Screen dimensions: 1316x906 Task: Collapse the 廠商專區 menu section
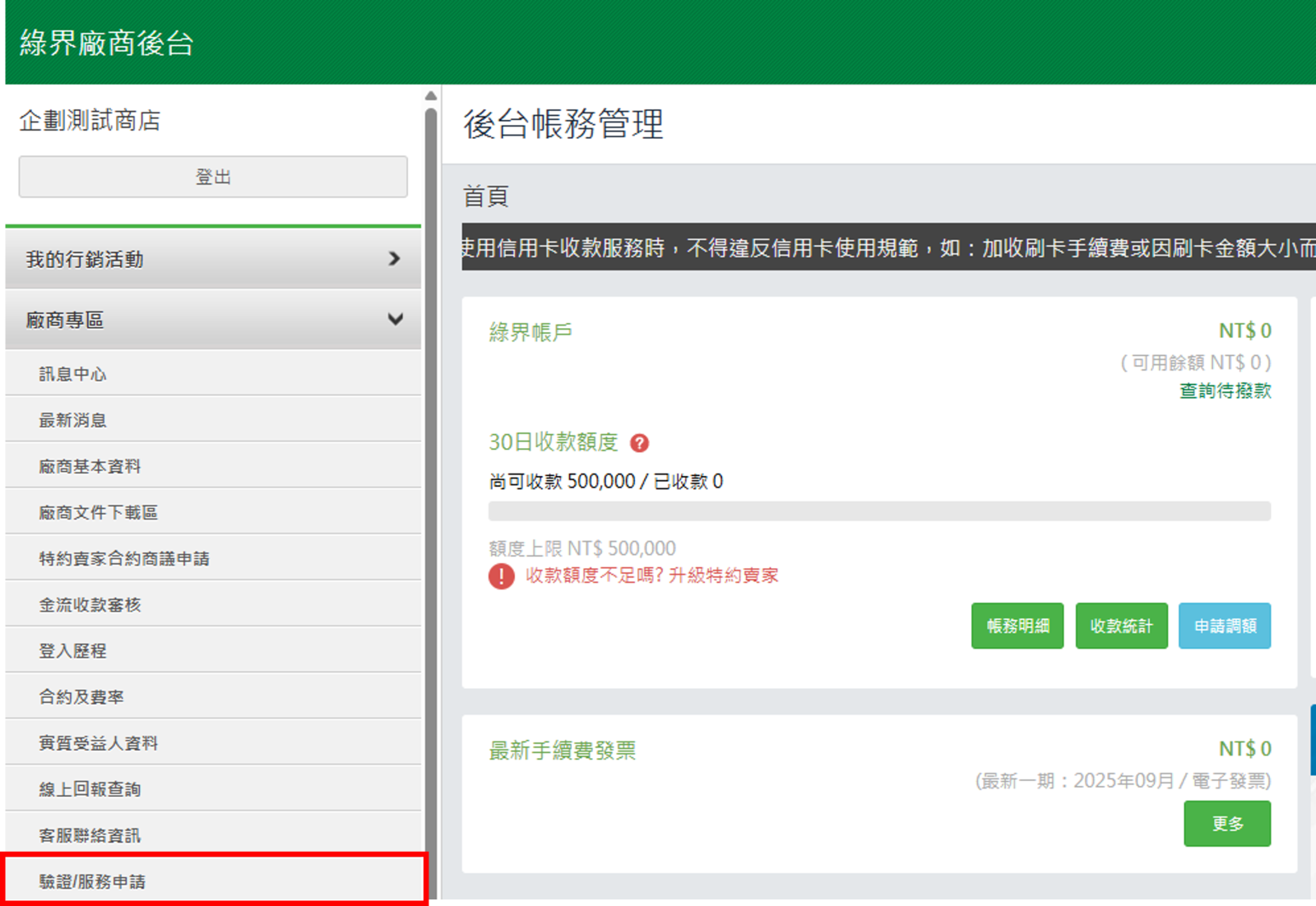pos(213,320)
